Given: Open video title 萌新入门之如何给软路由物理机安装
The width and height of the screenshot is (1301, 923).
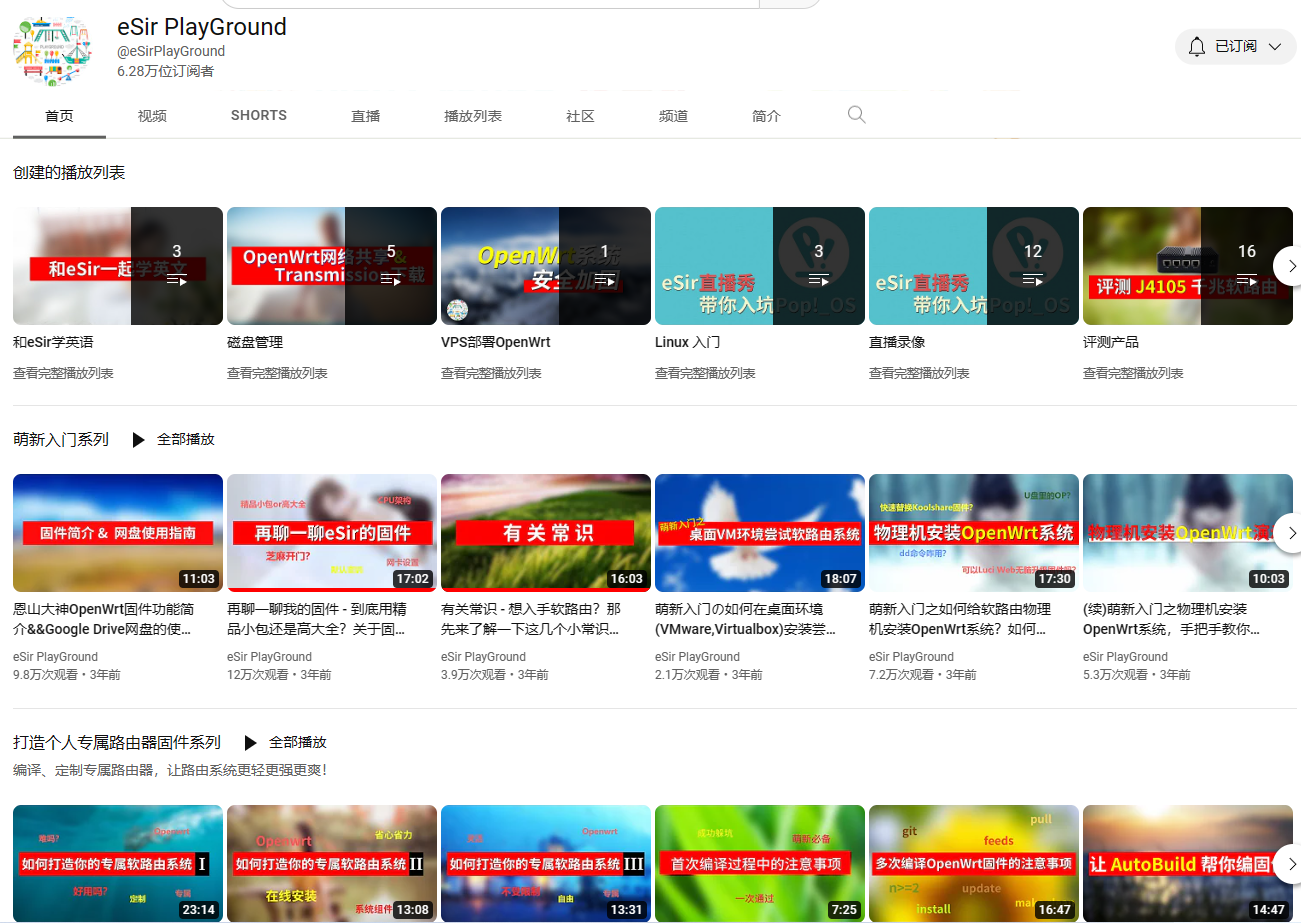Looking at the screenshot, I should [960, 620].
